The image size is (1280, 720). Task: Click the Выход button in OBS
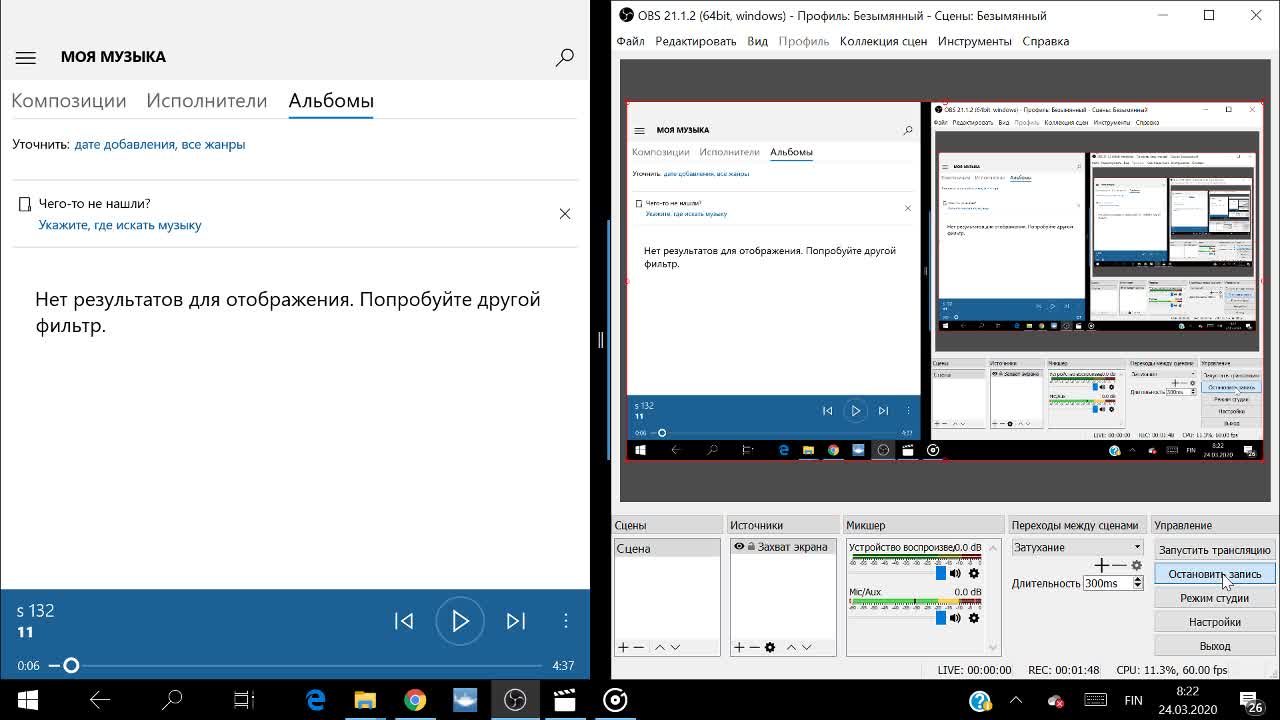pyautogui.click(x=1214, y=646)
